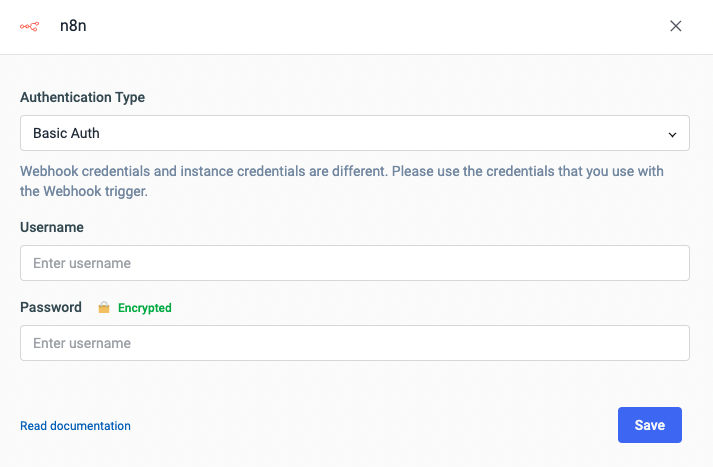This screenshot has height=467, width=713.
Task: Select the Basic Auth value text
Action: [x=66, y=133]
